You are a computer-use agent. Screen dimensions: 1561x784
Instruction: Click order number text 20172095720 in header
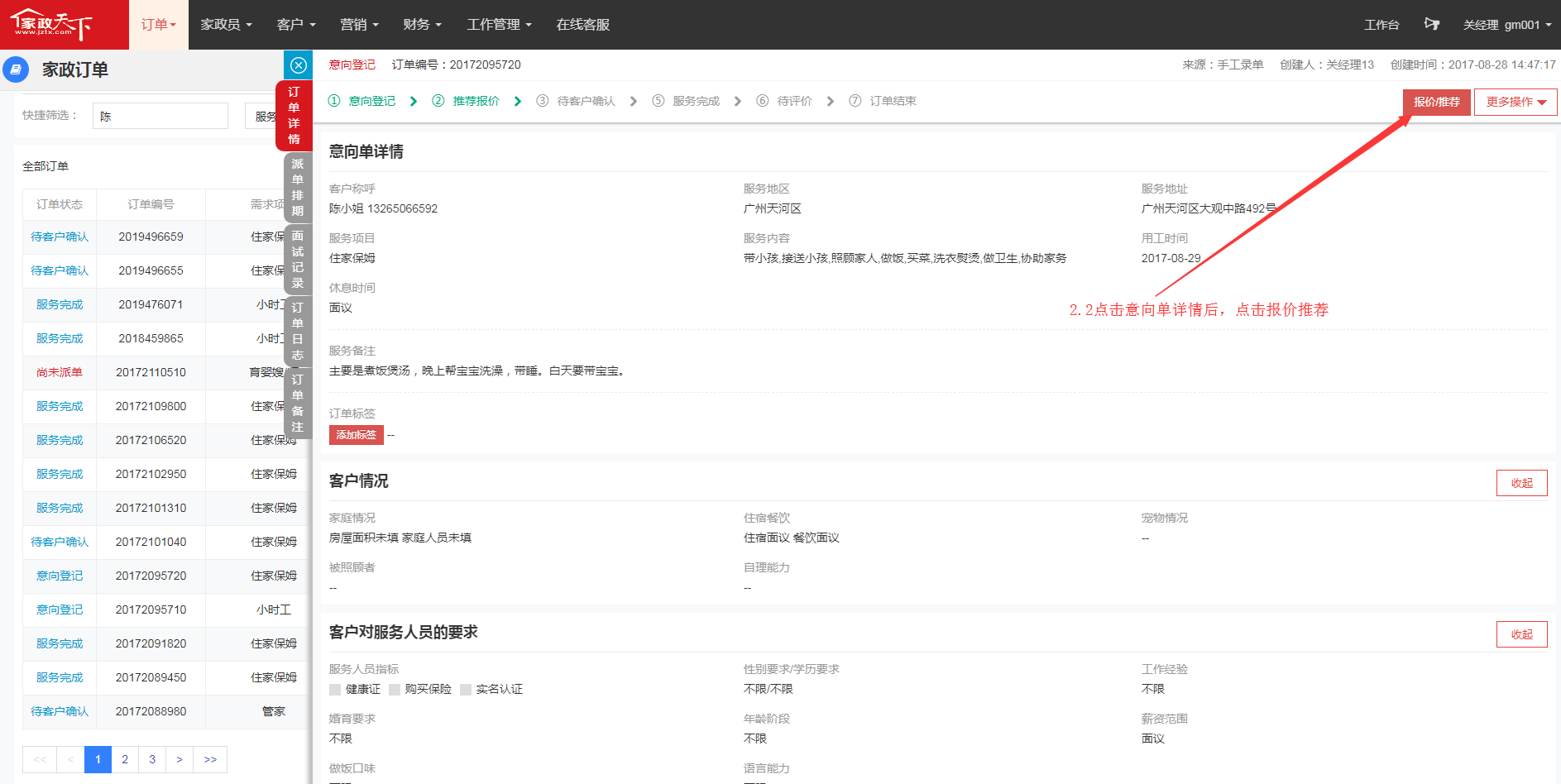485,65
